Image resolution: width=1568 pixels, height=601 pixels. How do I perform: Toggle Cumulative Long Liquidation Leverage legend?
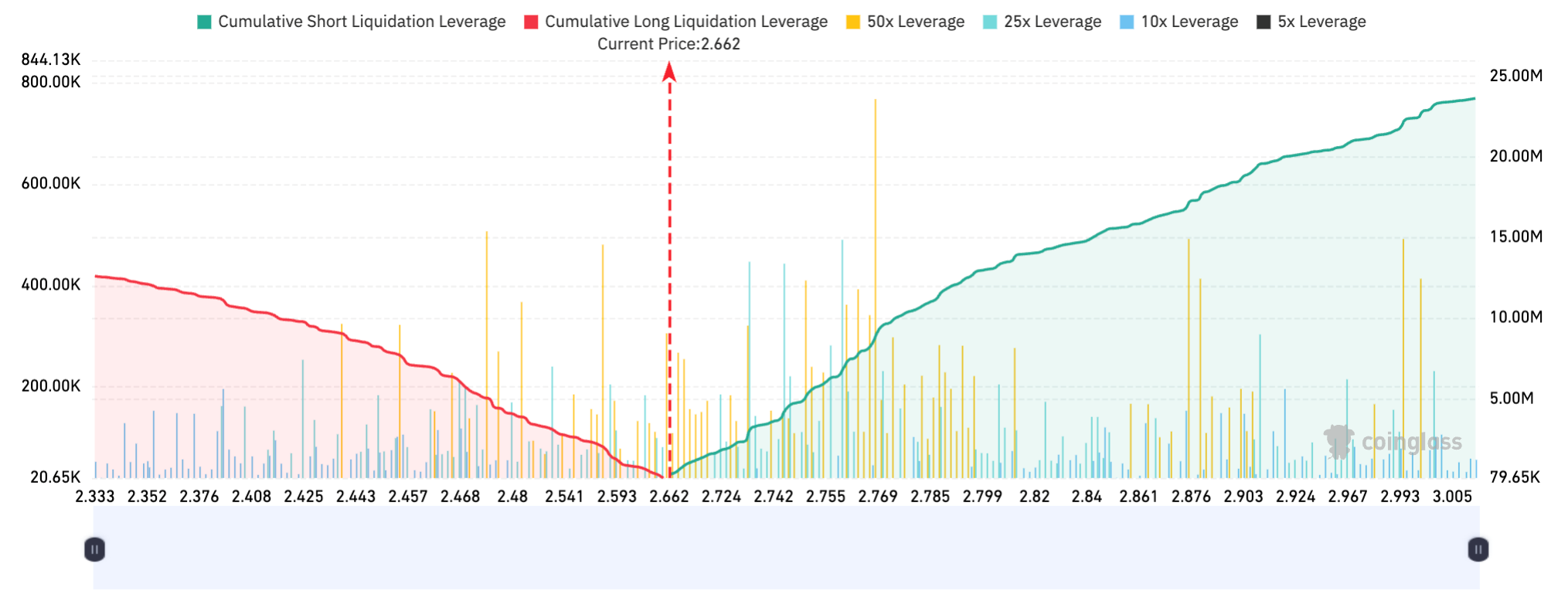[676, 22]
